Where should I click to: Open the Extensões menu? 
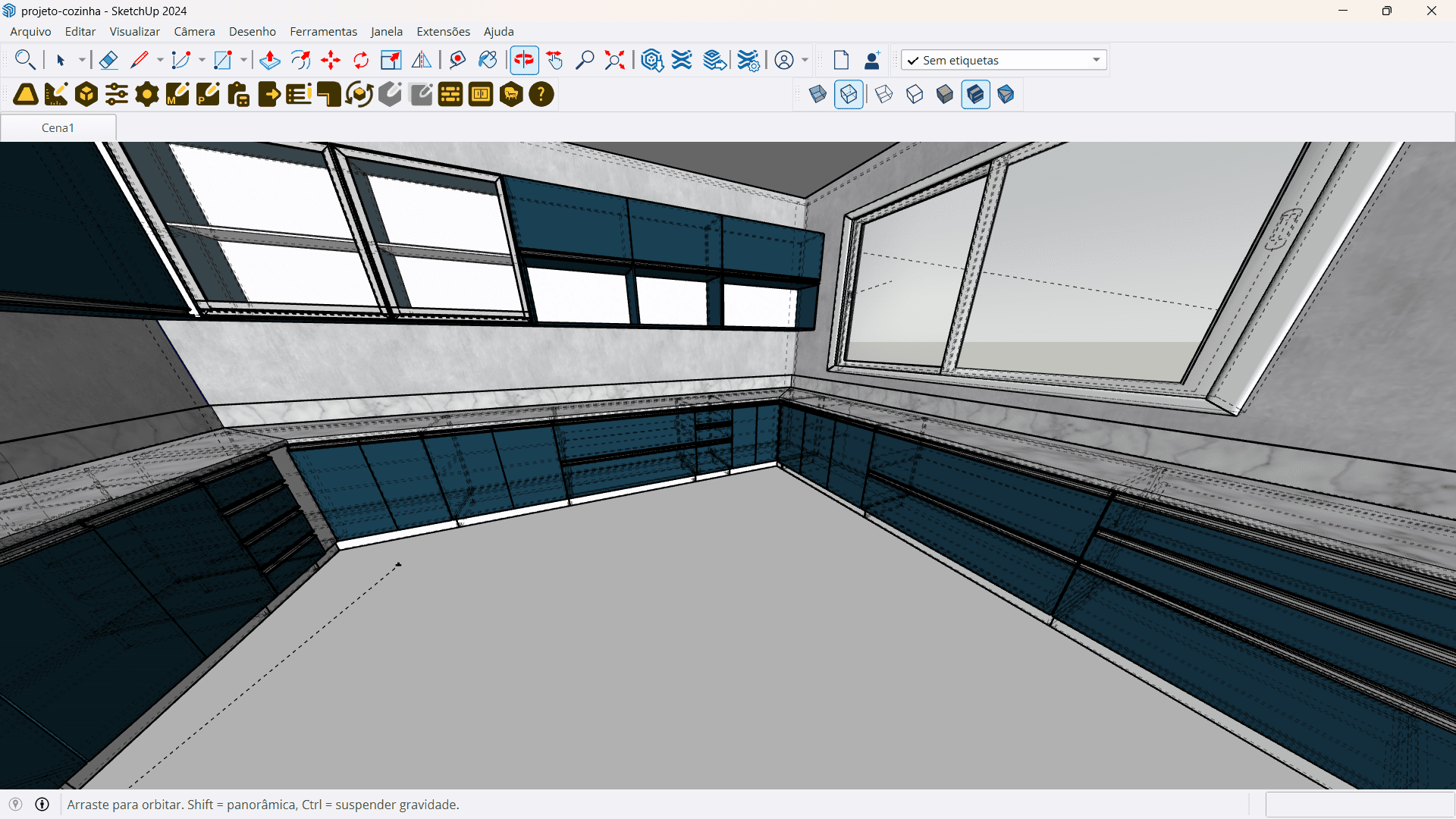443,31
